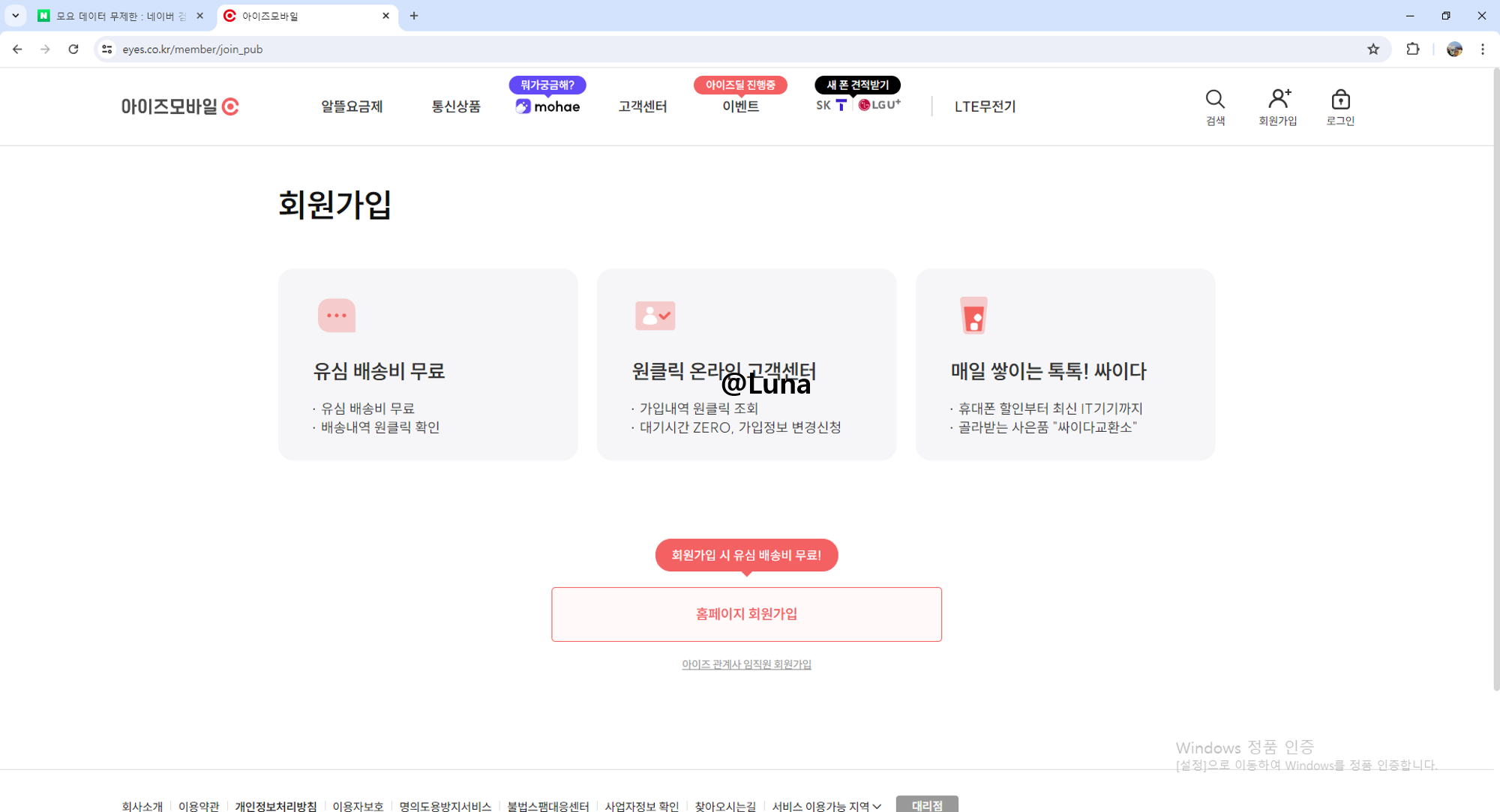Close the 아이즈모바일 tab

pyautogui.click(x=385, y=16)
